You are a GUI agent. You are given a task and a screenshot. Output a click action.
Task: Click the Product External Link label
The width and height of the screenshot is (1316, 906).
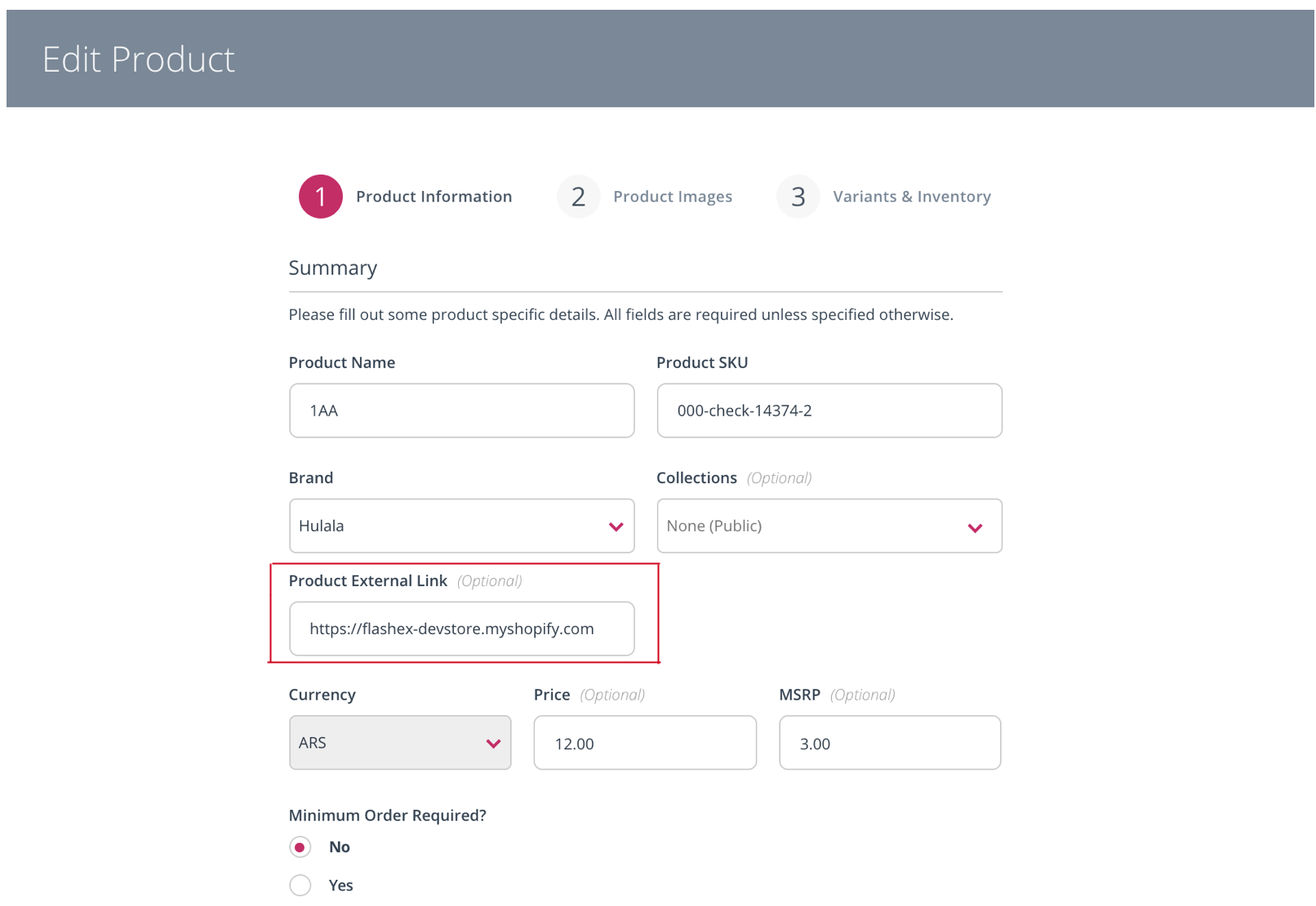[368, 580]
